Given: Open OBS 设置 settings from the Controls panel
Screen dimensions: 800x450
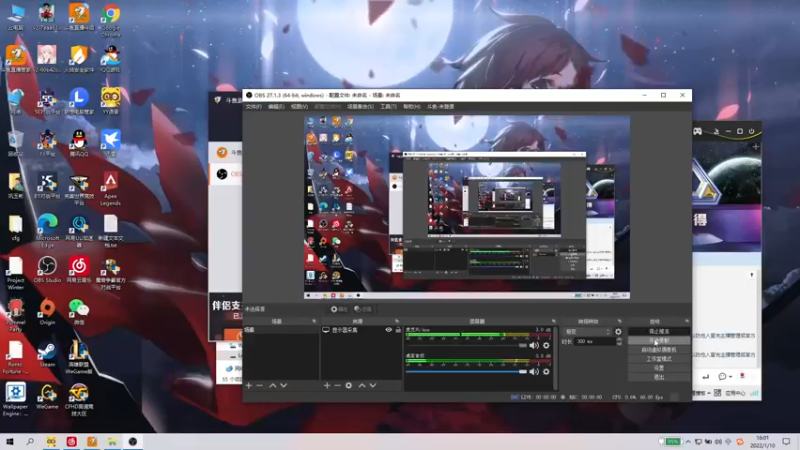Looking at the screenshot, I should 659,368.
